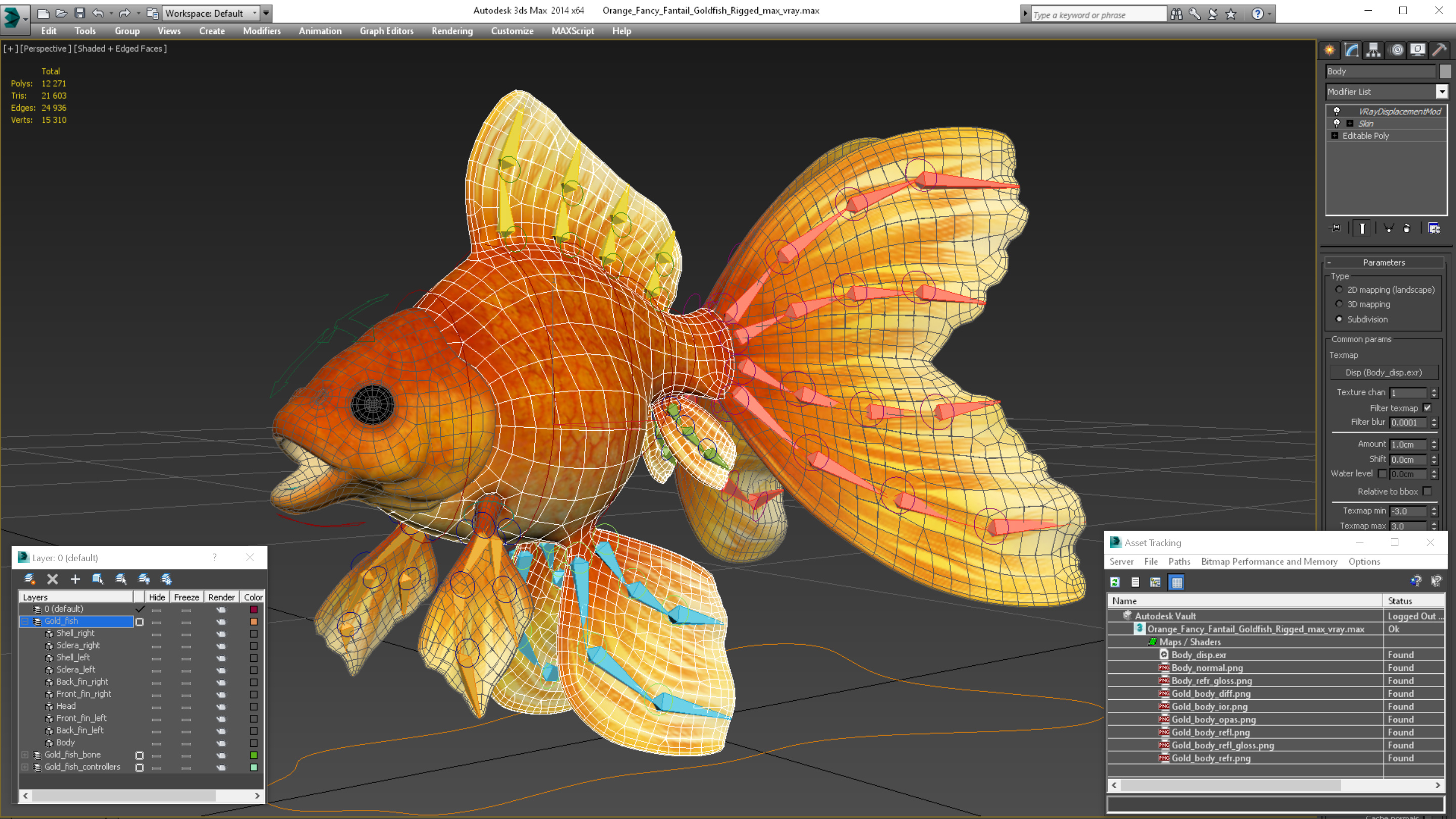Click Create New Layer icon in Layer dialog
The image size is (1456, 819).
(x=29, y=579)
